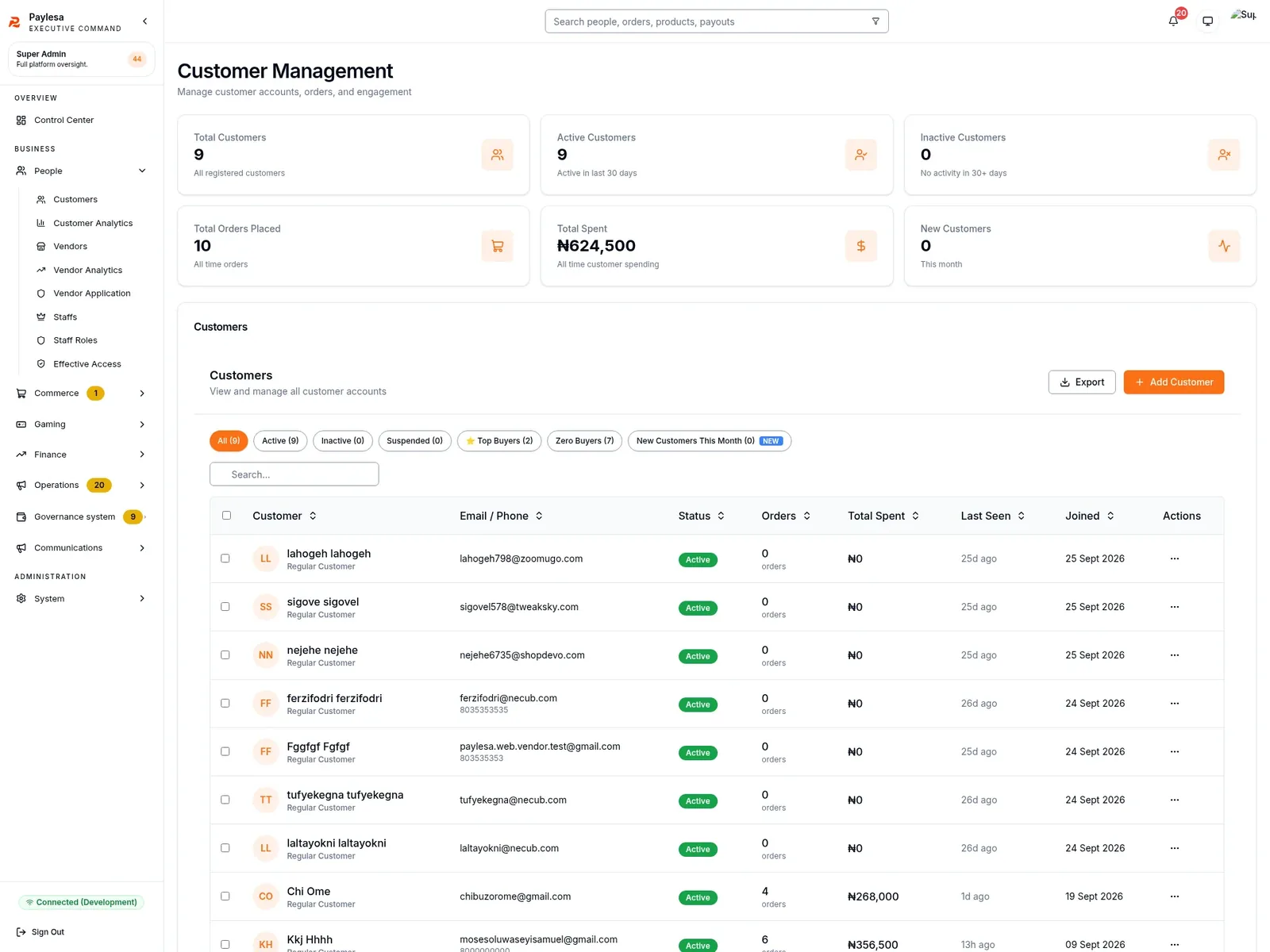Check the laltayokni laltayokni row checkbox
Viewport: 1270px width, 952px height.
point(225,848)
